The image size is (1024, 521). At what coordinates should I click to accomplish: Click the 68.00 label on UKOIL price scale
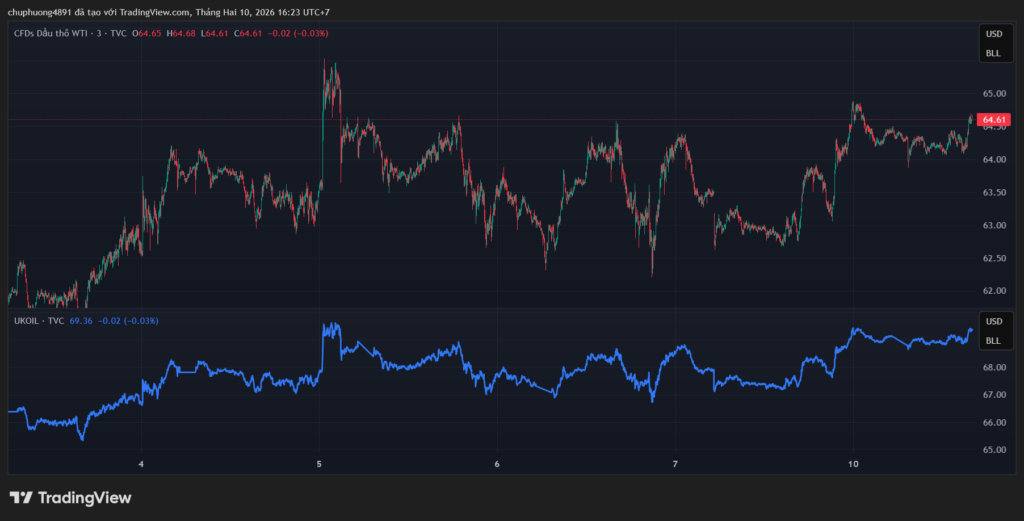coord(993,368)
